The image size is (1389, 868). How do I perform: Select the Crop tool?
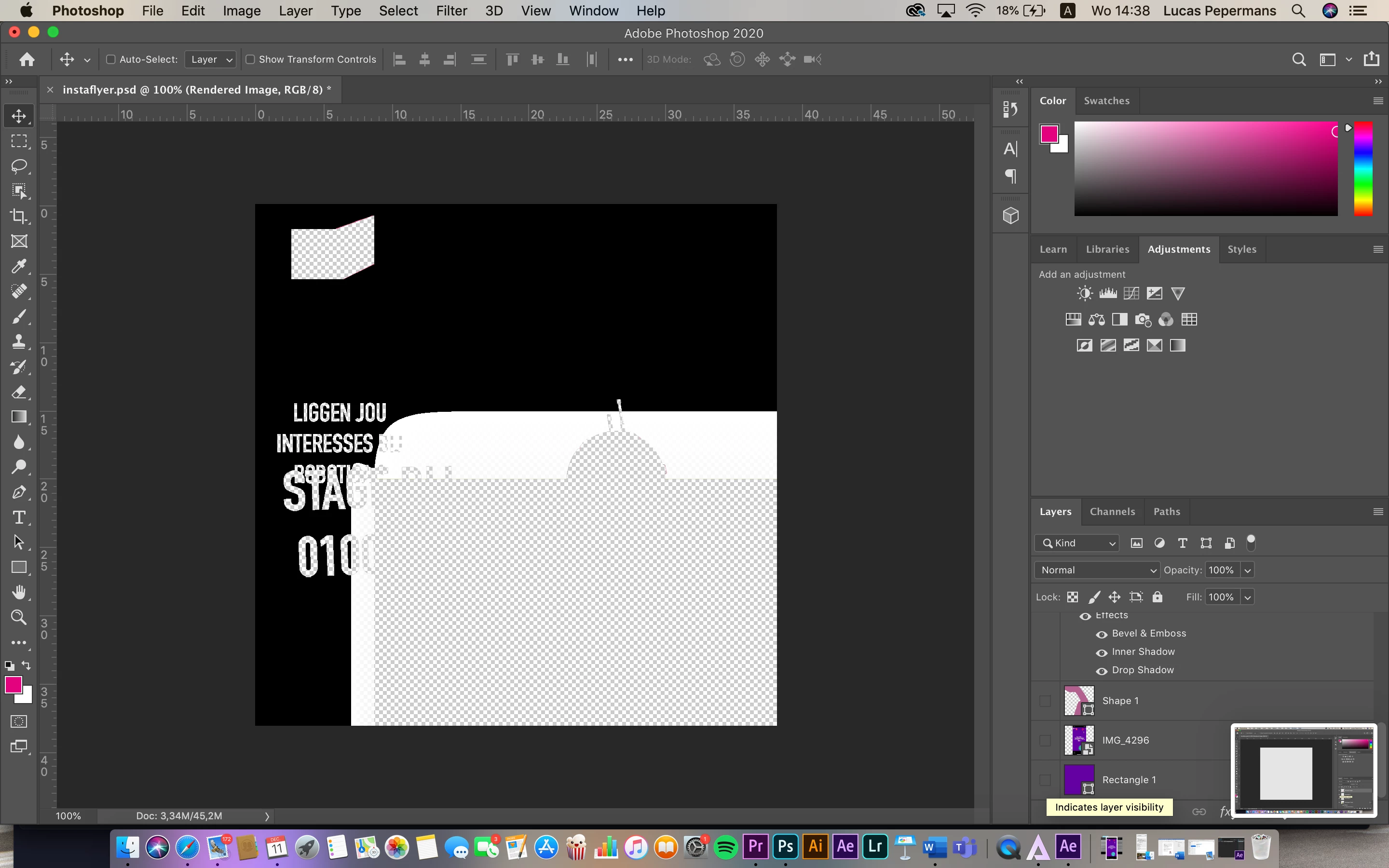coord(19,217)
